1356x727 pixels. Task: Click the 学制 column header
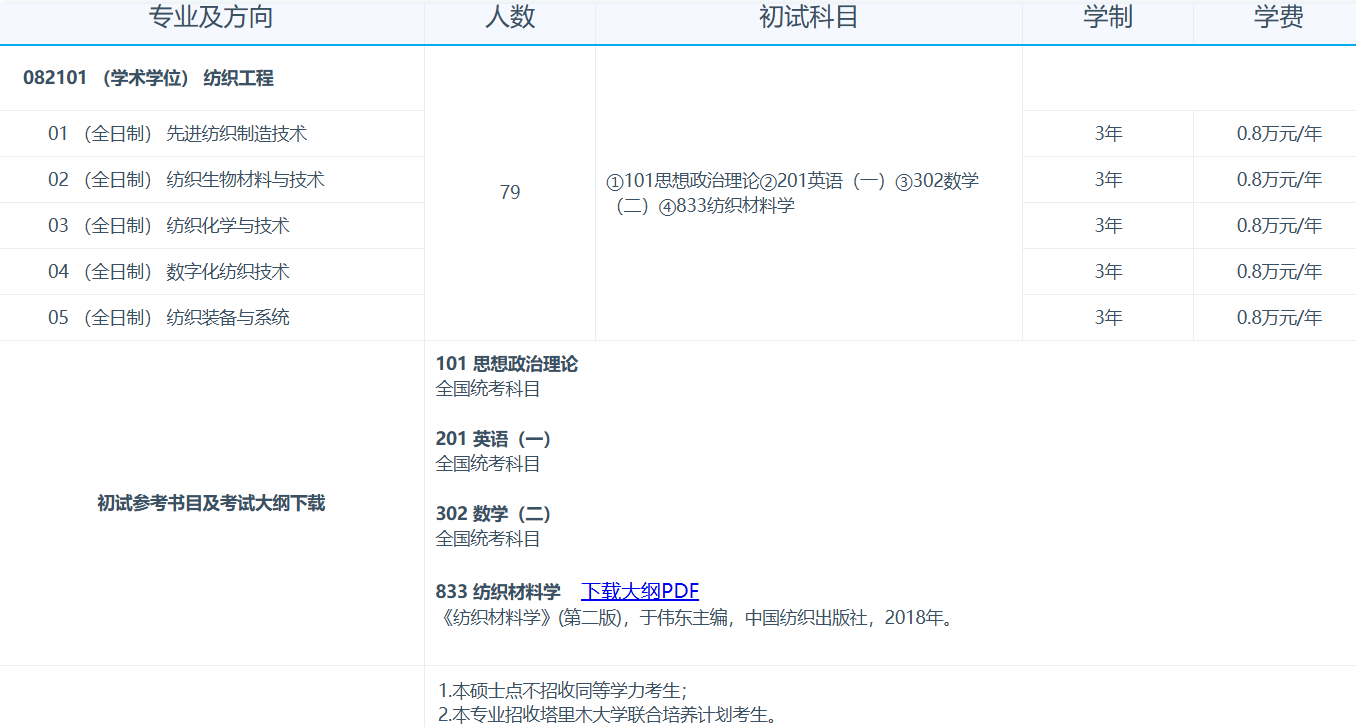[1106, 22]
